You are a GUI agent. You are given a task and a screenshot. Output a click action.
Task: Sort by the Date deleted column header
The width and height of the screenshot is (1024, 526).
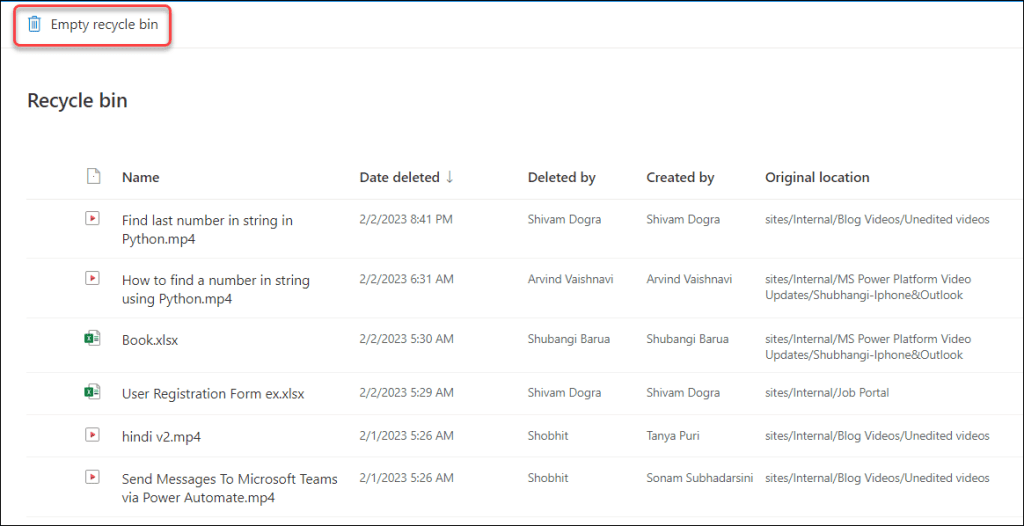click(399, 177)
